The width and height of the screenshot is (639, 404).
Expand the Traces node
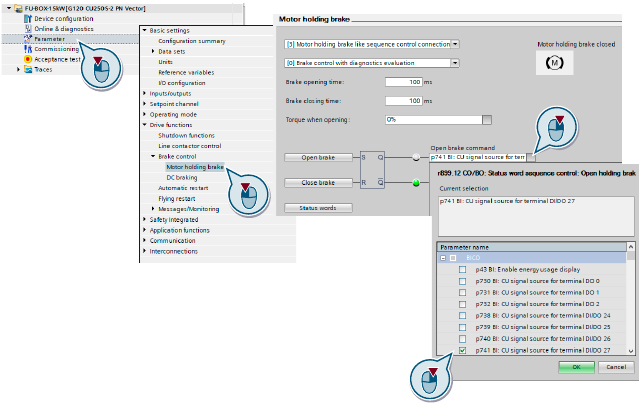[18, 70]
